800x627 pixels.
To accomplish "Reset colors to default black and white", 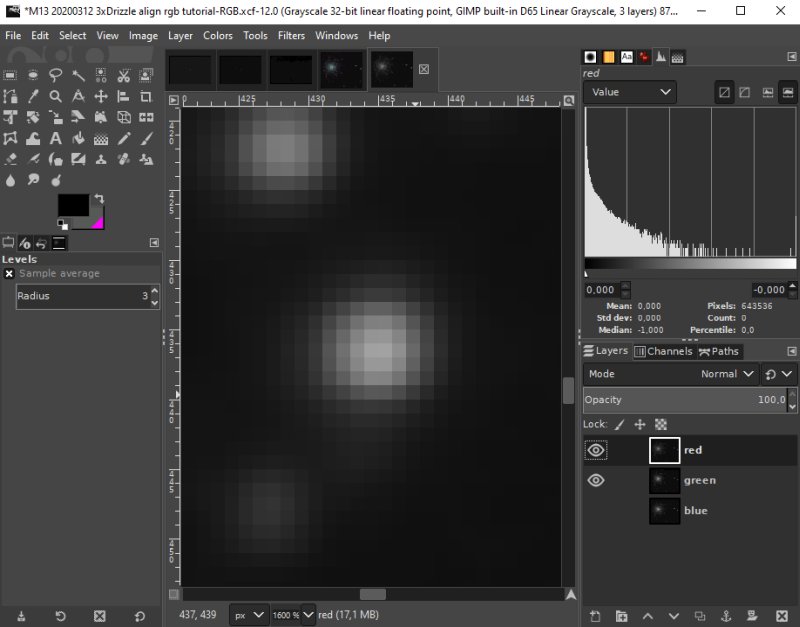I will (62, 224).
